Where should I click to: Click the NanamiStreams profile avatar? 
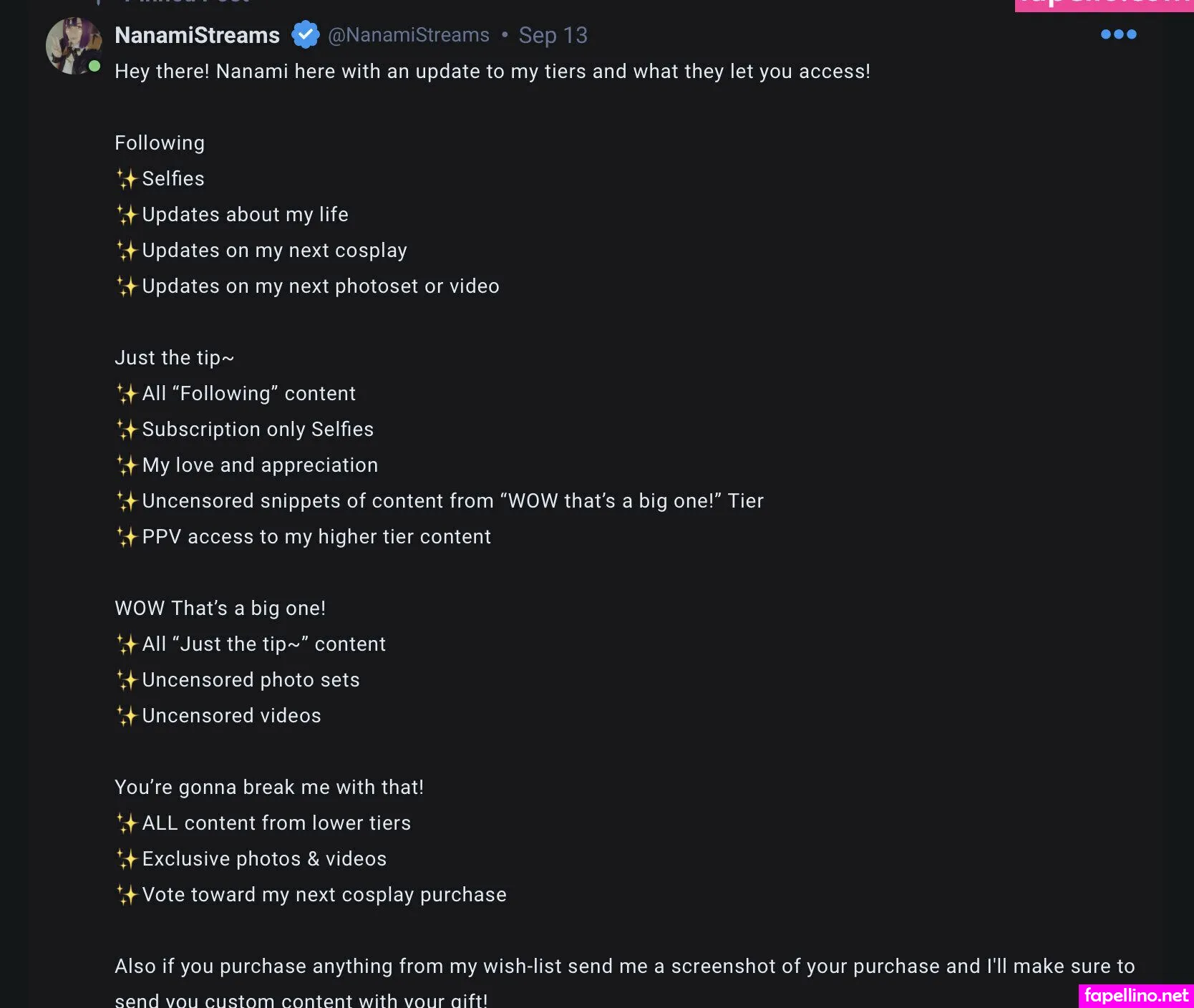[x=73, y=46]
